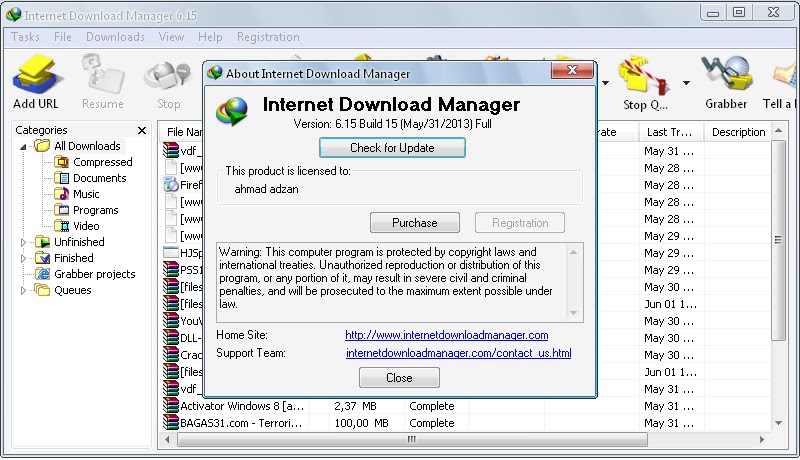Open the Home Site link
Screen dimensions: 800x460
[446, 335]
